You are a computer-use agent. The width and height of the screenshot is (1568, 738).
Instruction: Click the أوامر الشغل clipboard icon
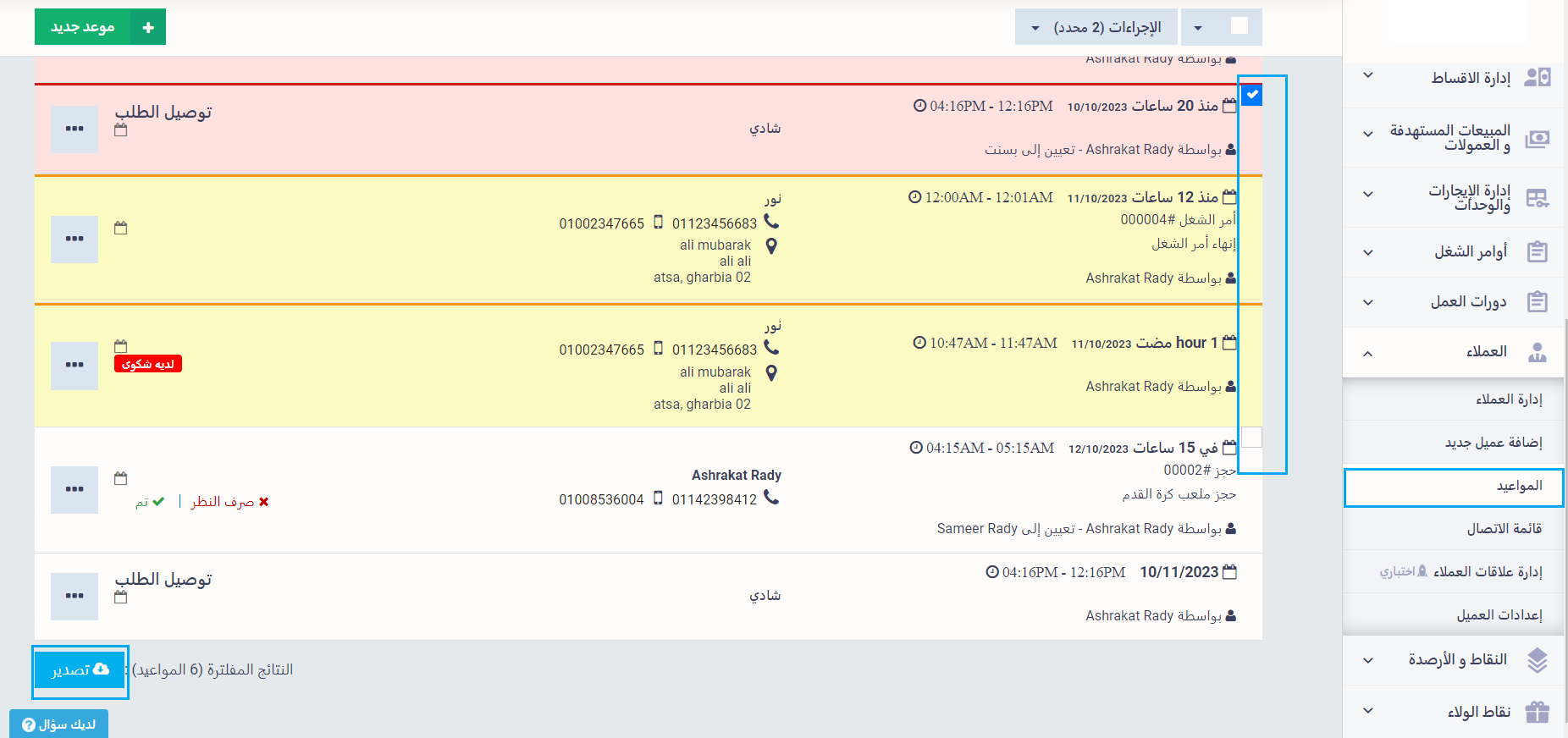point(1537,252)
